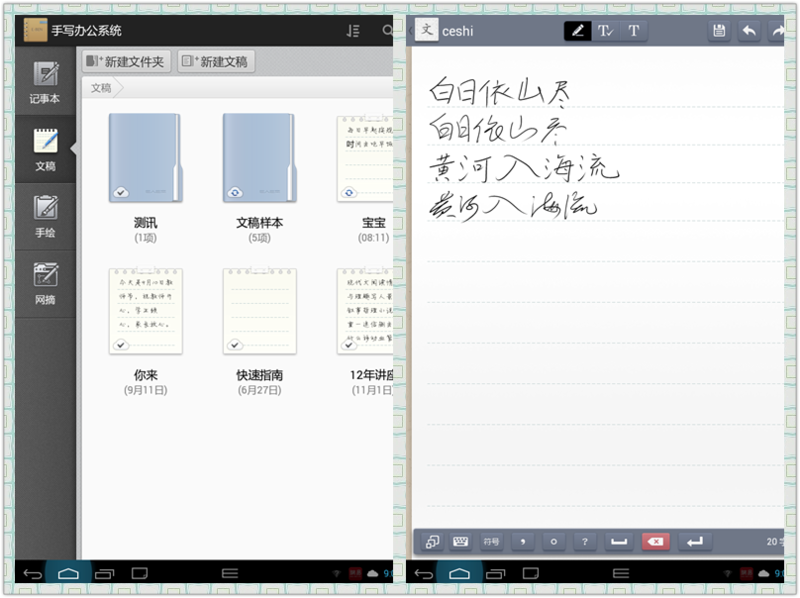Delete with the red backspace key
Image resolution: width=800 pixels, height=598 pixels.
(x=656, y=542)
